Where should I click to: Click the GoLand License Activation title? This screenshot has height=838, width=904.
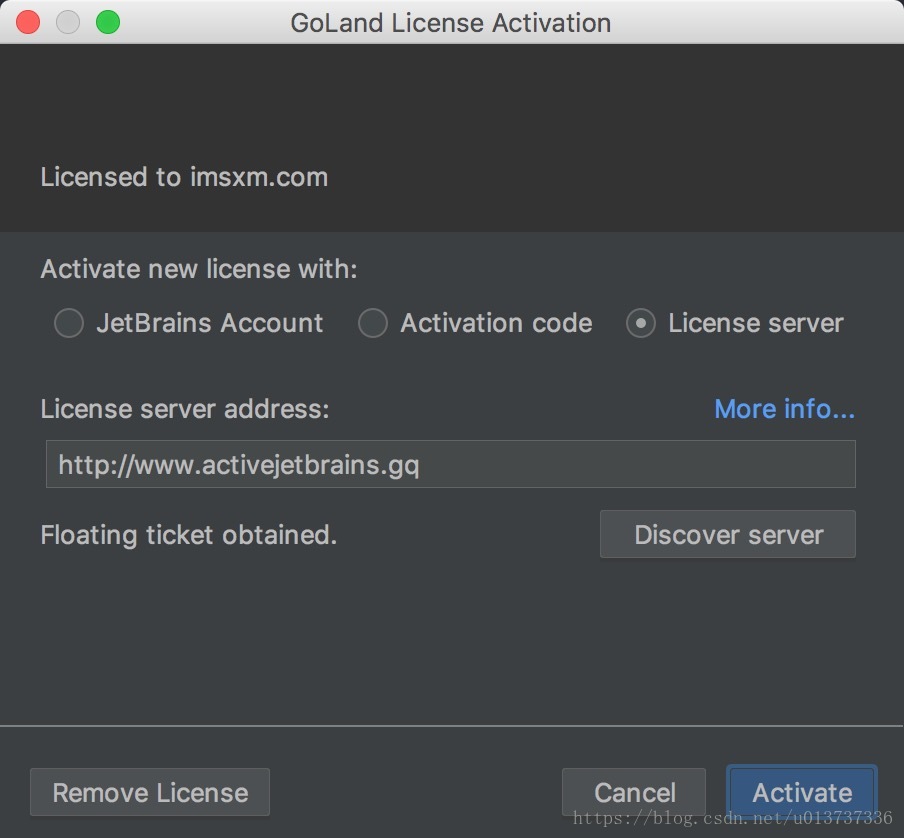451,23
